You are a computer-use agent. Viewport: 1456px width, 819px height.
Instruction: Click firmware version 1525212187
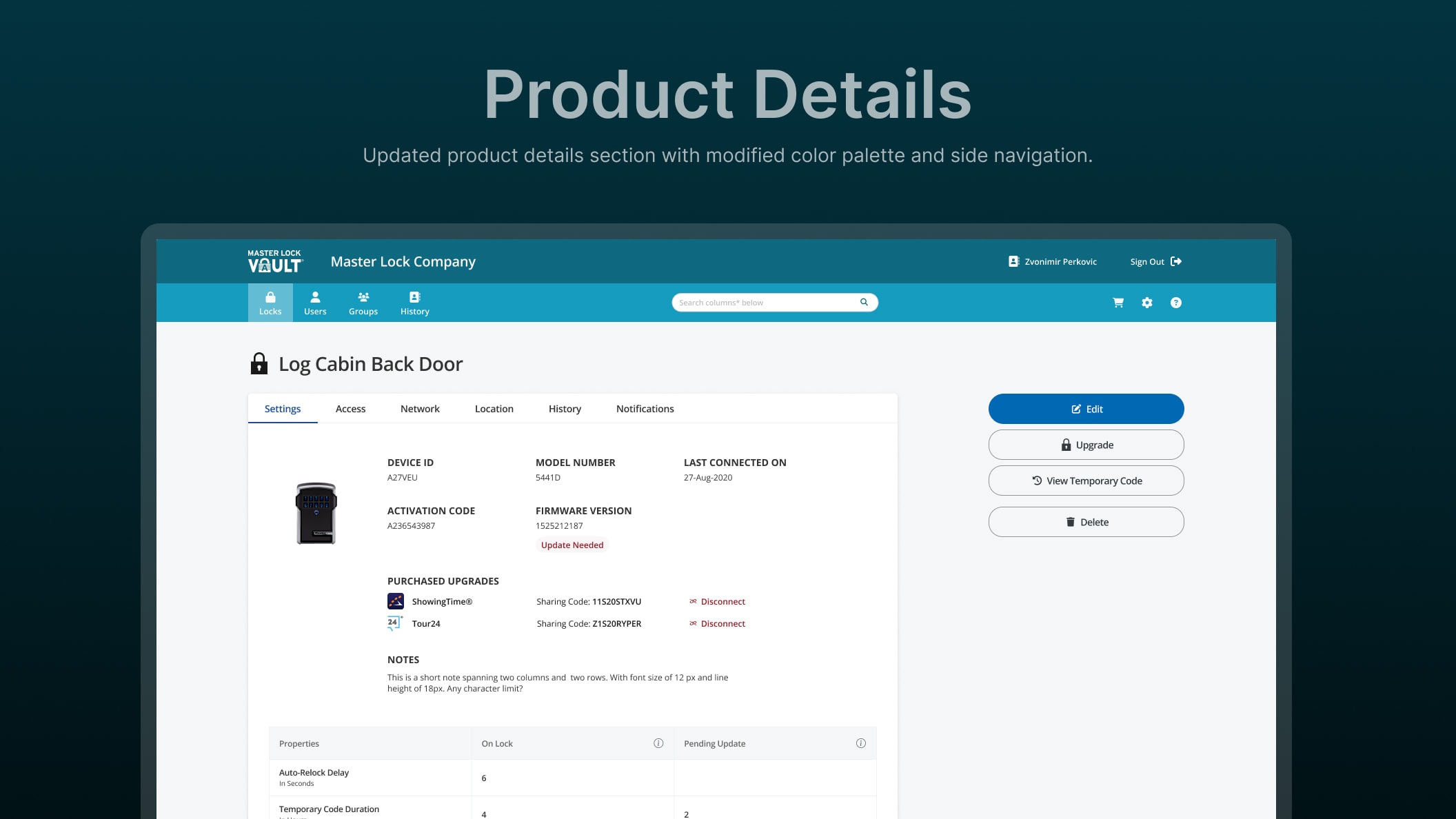point(559,526)
